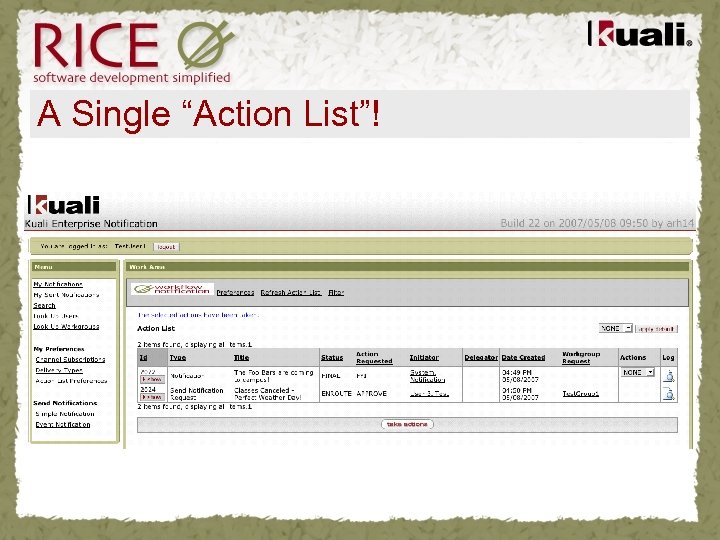720x540 pixels.
Task: Open the Actions NONE dropdown in first row
Action: click(638, 372)
